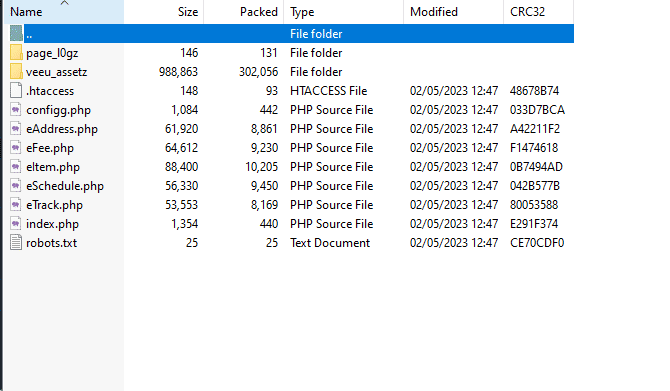The width and height of the screenshot is (670, 391).
Task: Click the eFee.php file icon
Action: [x=16, y=148]
